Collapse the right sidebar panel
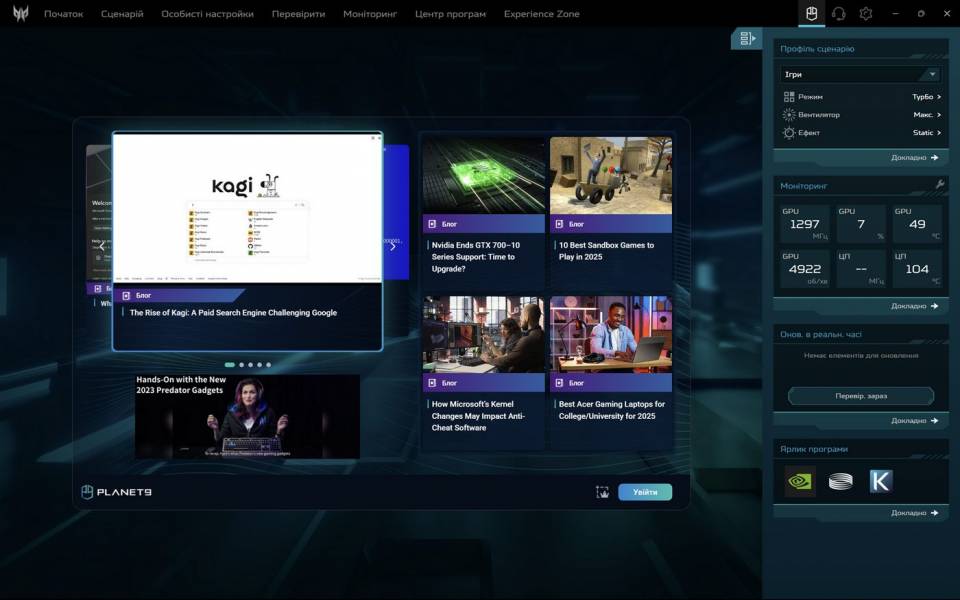This screenshot has height=600, width=960. pyautogui.click(x=745, y=38)
